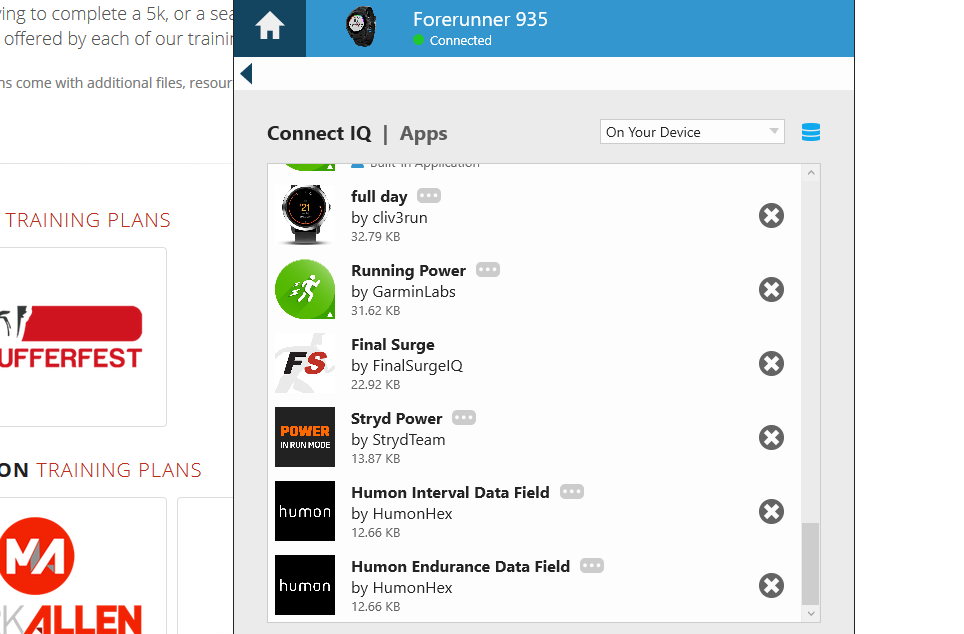Remove the Running Power app
The width and height of the screenshot is (964, 634).
coord(771,289)
